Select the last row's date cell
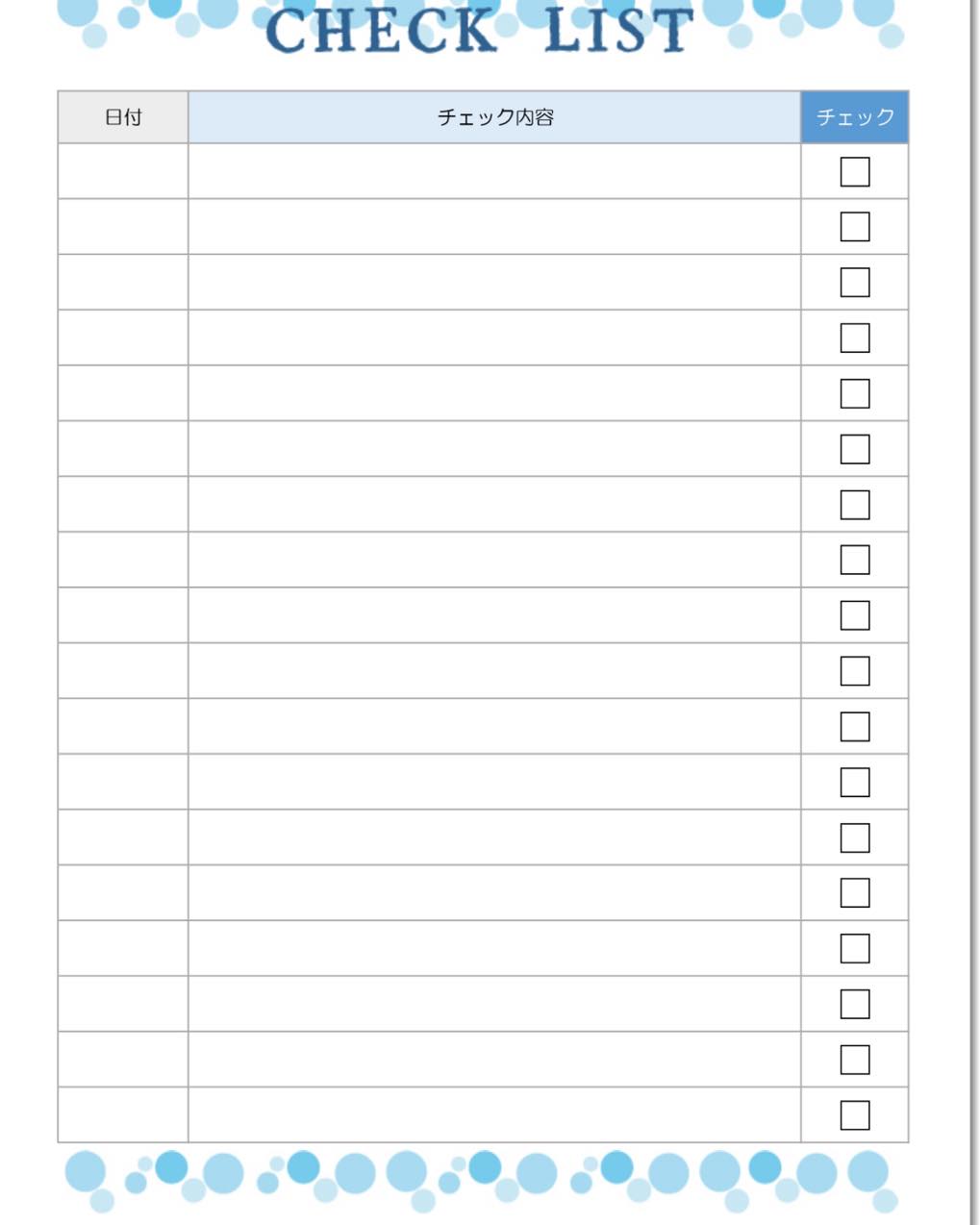Viewport: 980px width, 1225px height. [x=123, y=1115]
